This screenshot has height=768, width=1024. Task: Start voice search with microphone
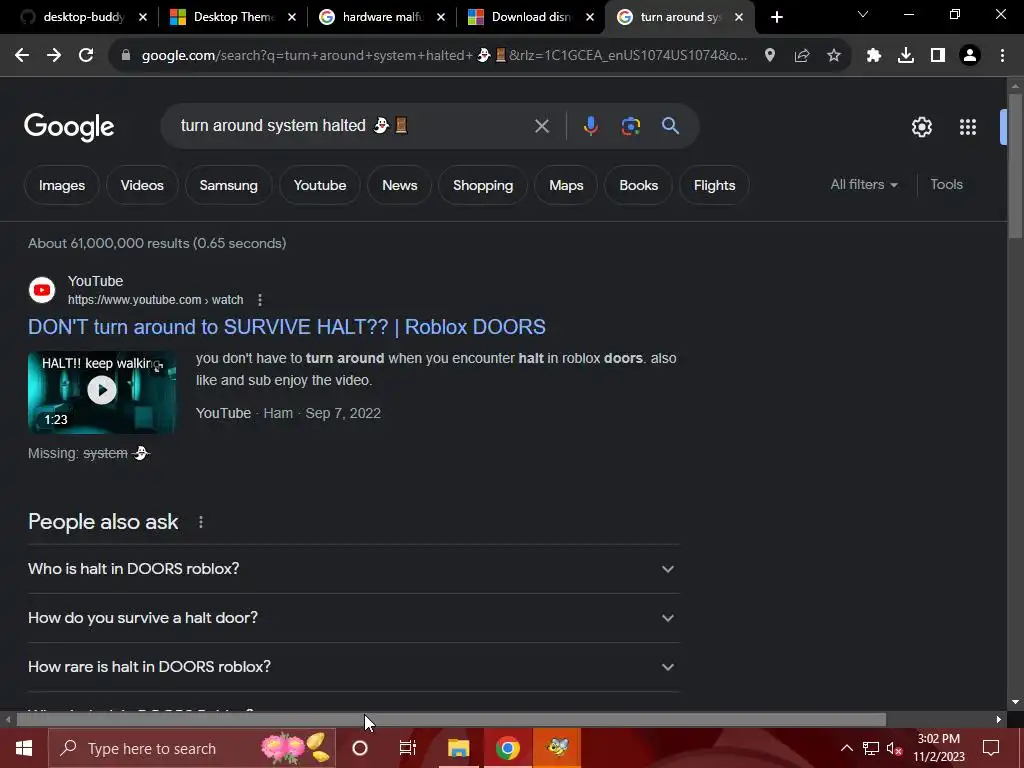(x=590, y=126)
